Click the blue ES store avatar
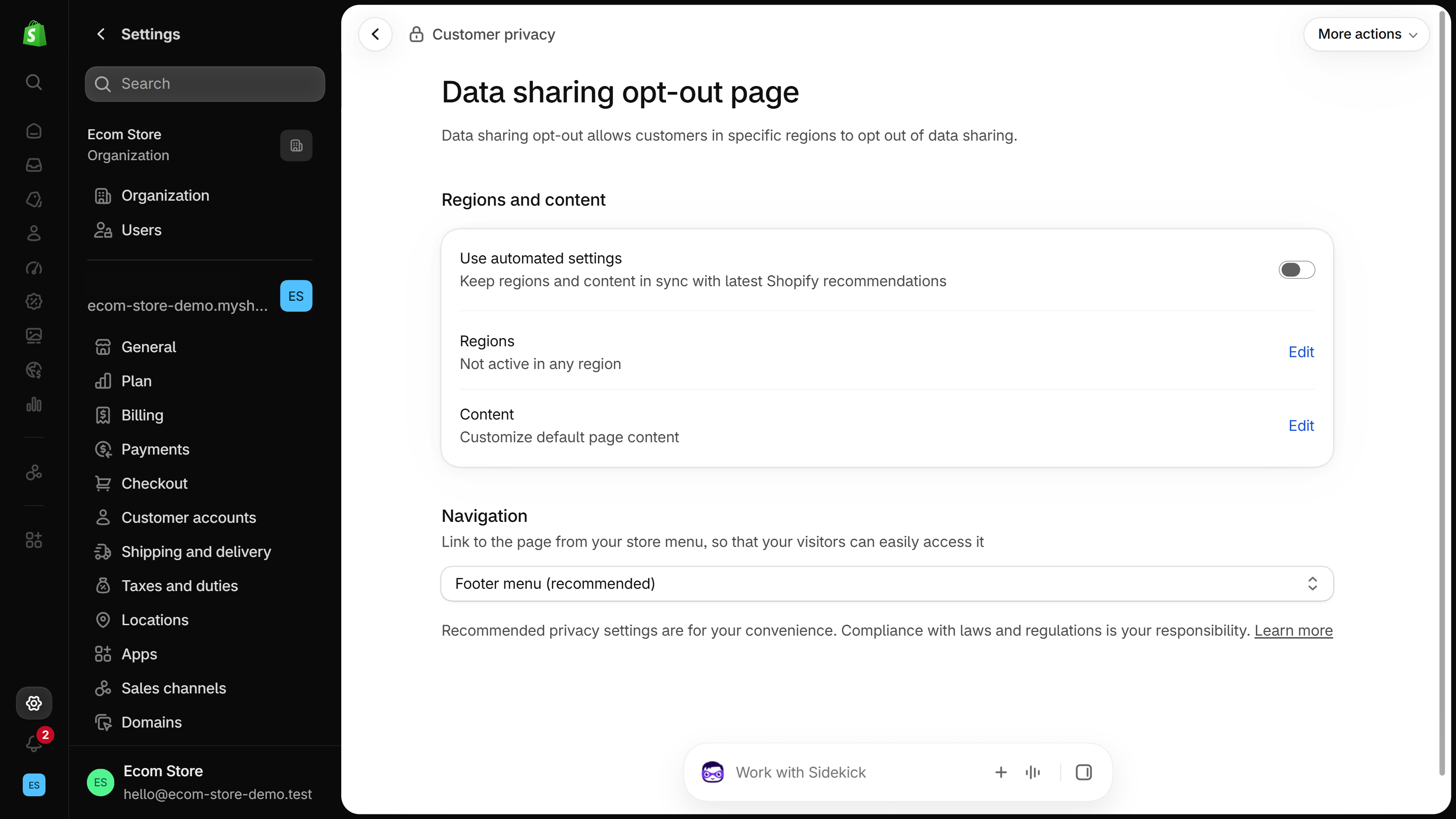This screenshot has height=819, width=1456. point(296,296)
